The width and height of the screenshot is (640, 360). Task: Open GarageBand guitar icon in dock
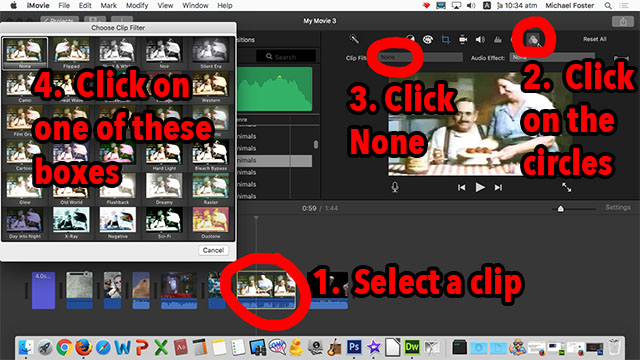tap(335, 347)
